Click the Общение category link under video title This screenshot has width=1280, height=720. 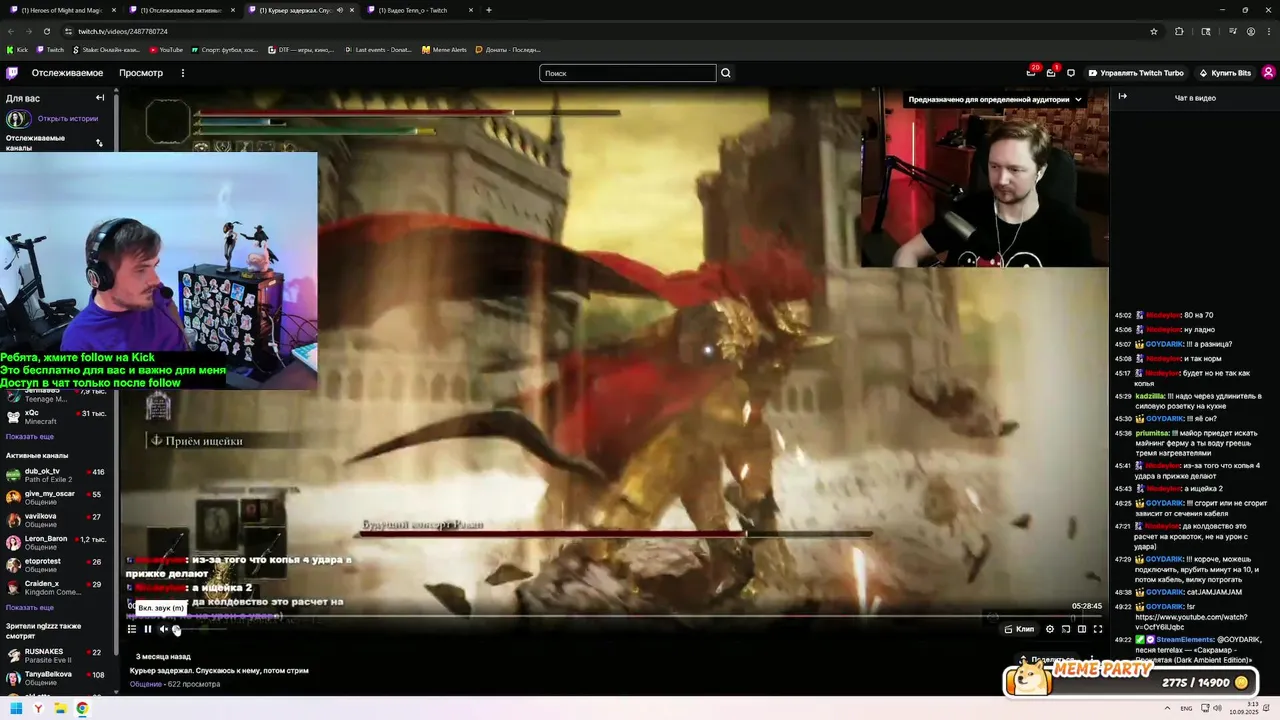(x=146, y=684)
